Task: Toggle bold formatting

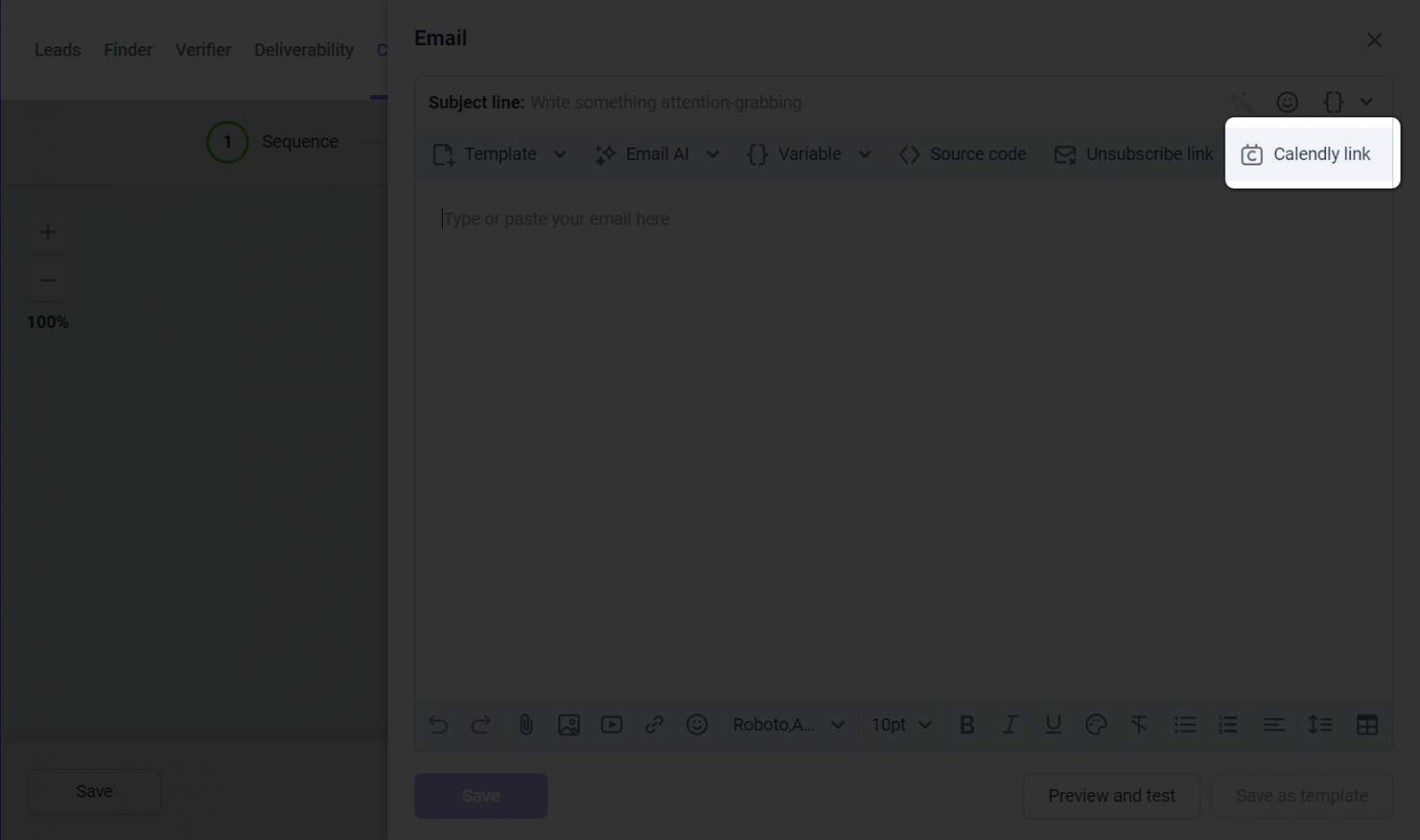Action: (x=967, y=725)
